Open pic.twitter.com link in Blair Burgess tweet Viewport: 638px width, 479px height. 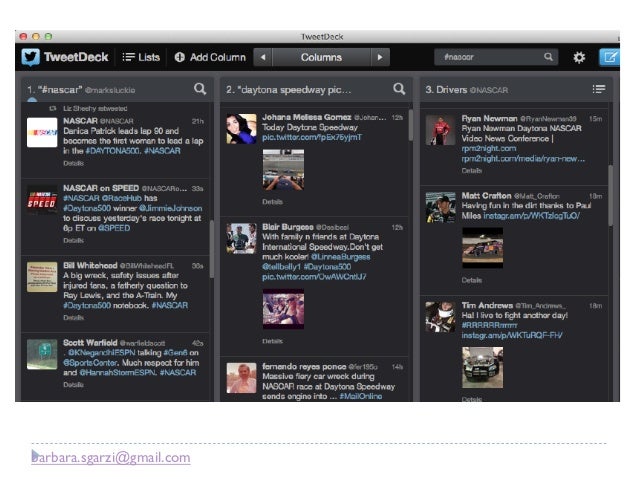pyautogui.click(x=314, y=277)
